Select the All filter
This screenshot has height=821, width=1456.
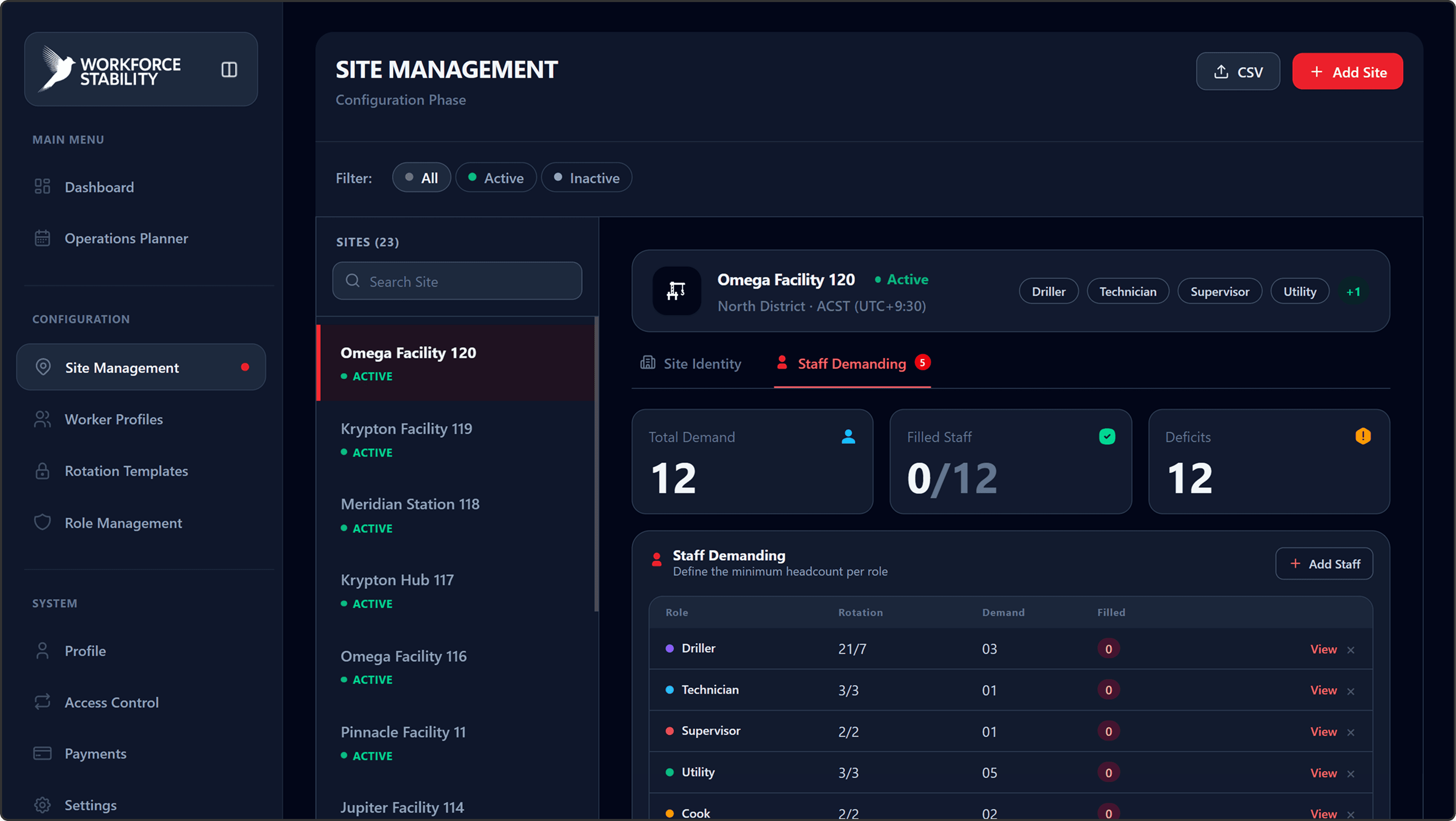[421, 177]
